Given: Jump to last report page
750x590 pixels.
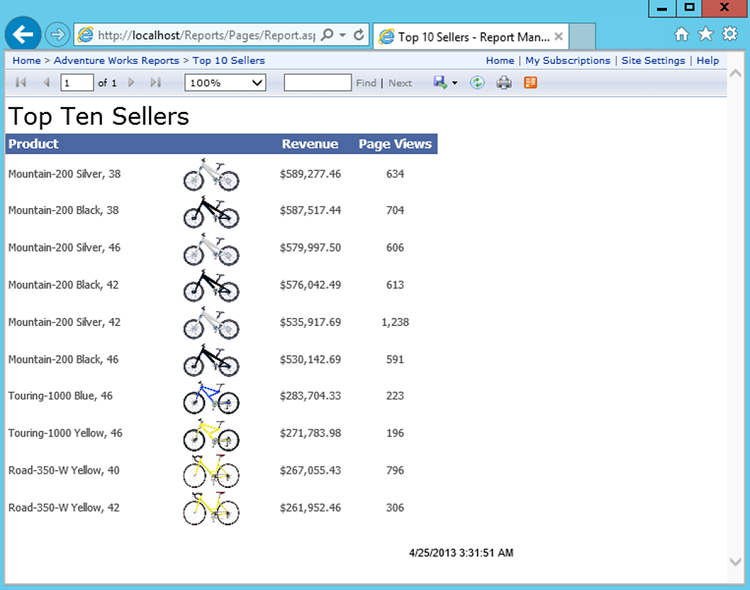Looking at the screenshot, I should click(x=155, y=82).
